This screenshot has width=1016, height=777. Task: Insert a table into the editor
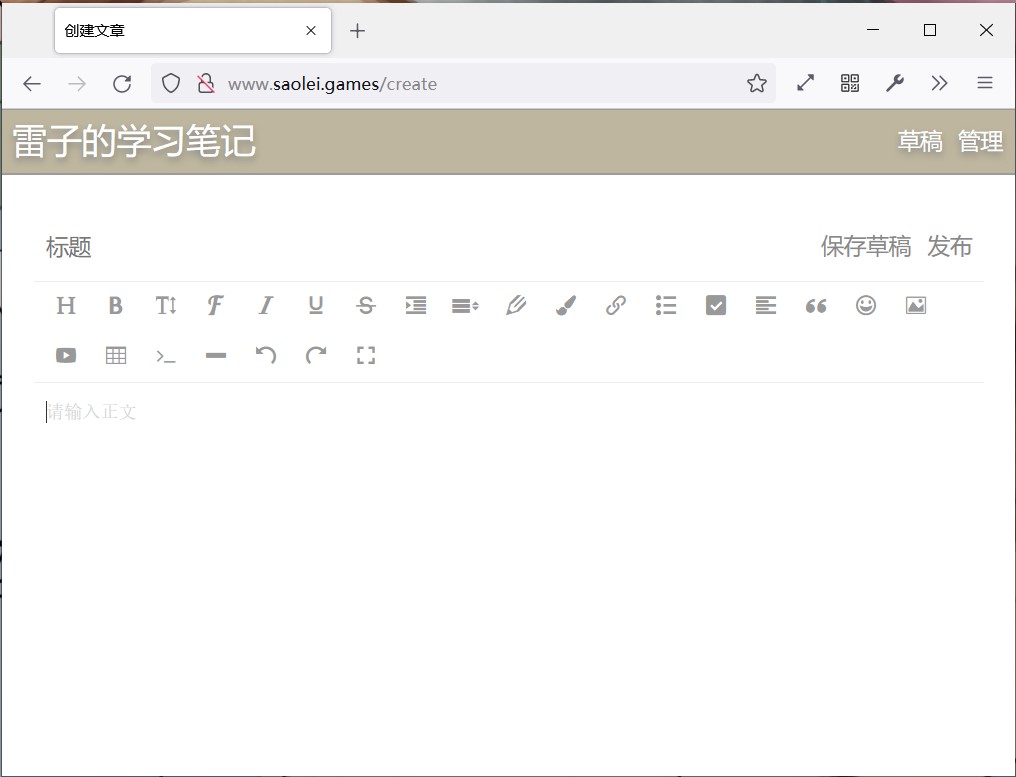[x=116, y=356]
